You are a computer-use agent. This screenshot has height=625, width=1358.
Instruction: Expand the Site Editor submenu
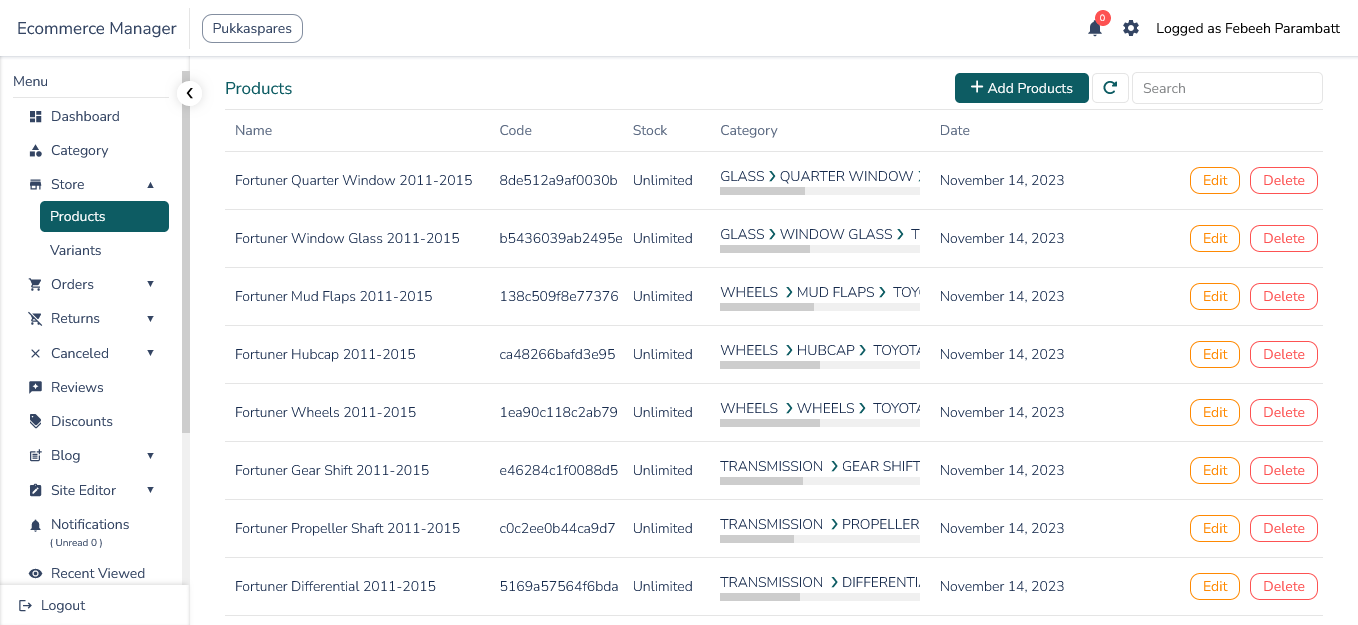[x=151, y=491]
